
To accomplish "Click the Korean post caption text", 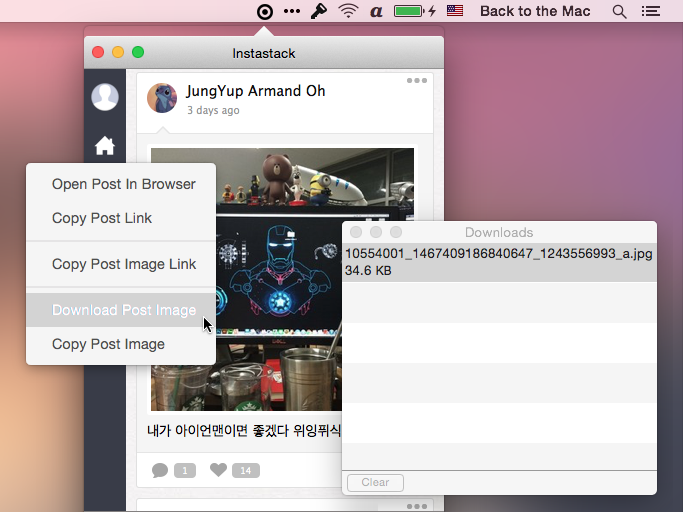I will [x=244, y=431].
